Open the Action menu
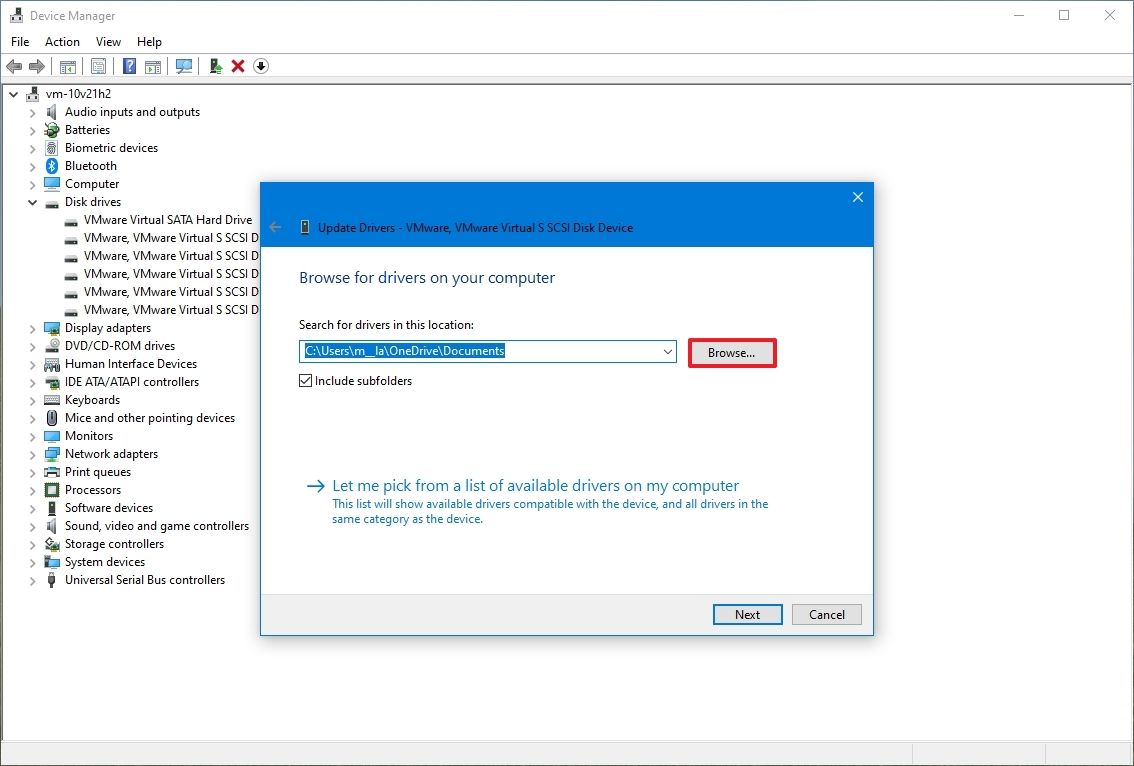Viewport: 1134px width, 766px height. point(62,41)
